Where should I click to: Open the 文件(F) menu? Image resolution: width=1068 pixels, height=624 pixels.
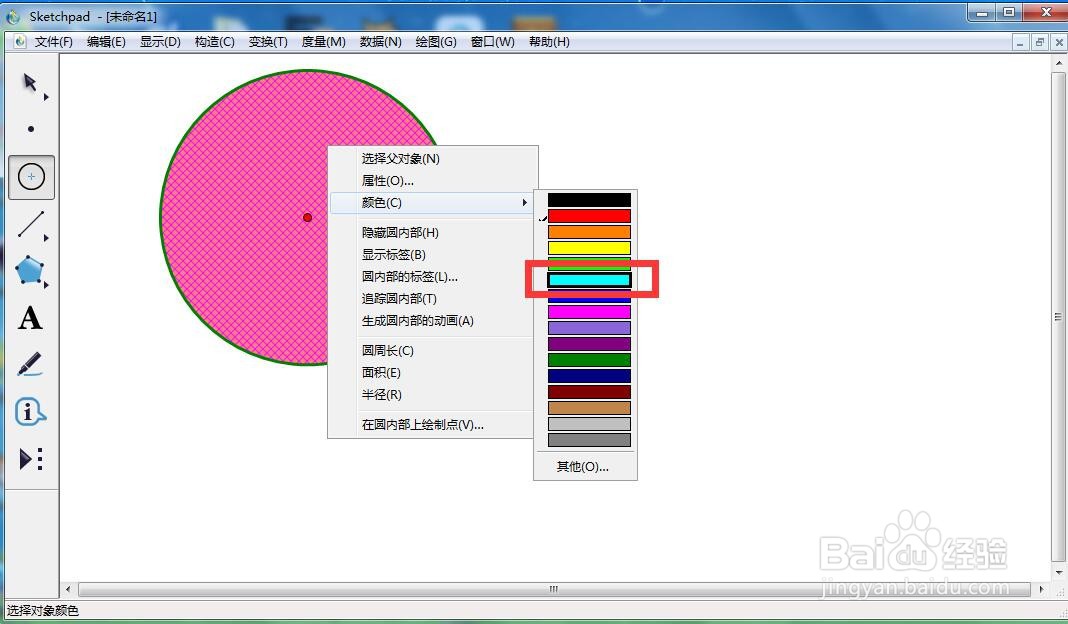click(x=54, y=42)
